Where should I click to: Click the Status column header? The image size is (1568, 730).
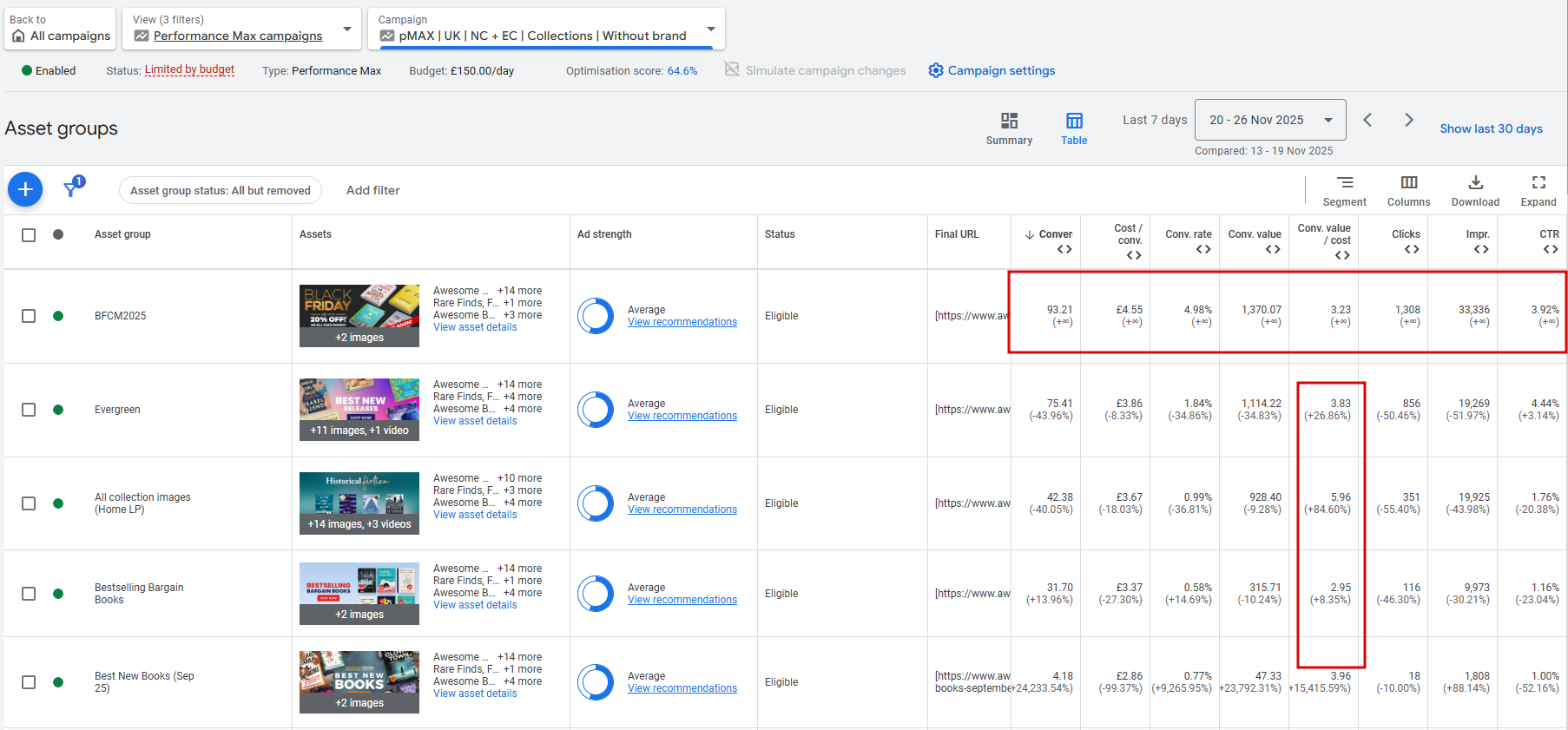pos(780,234)
